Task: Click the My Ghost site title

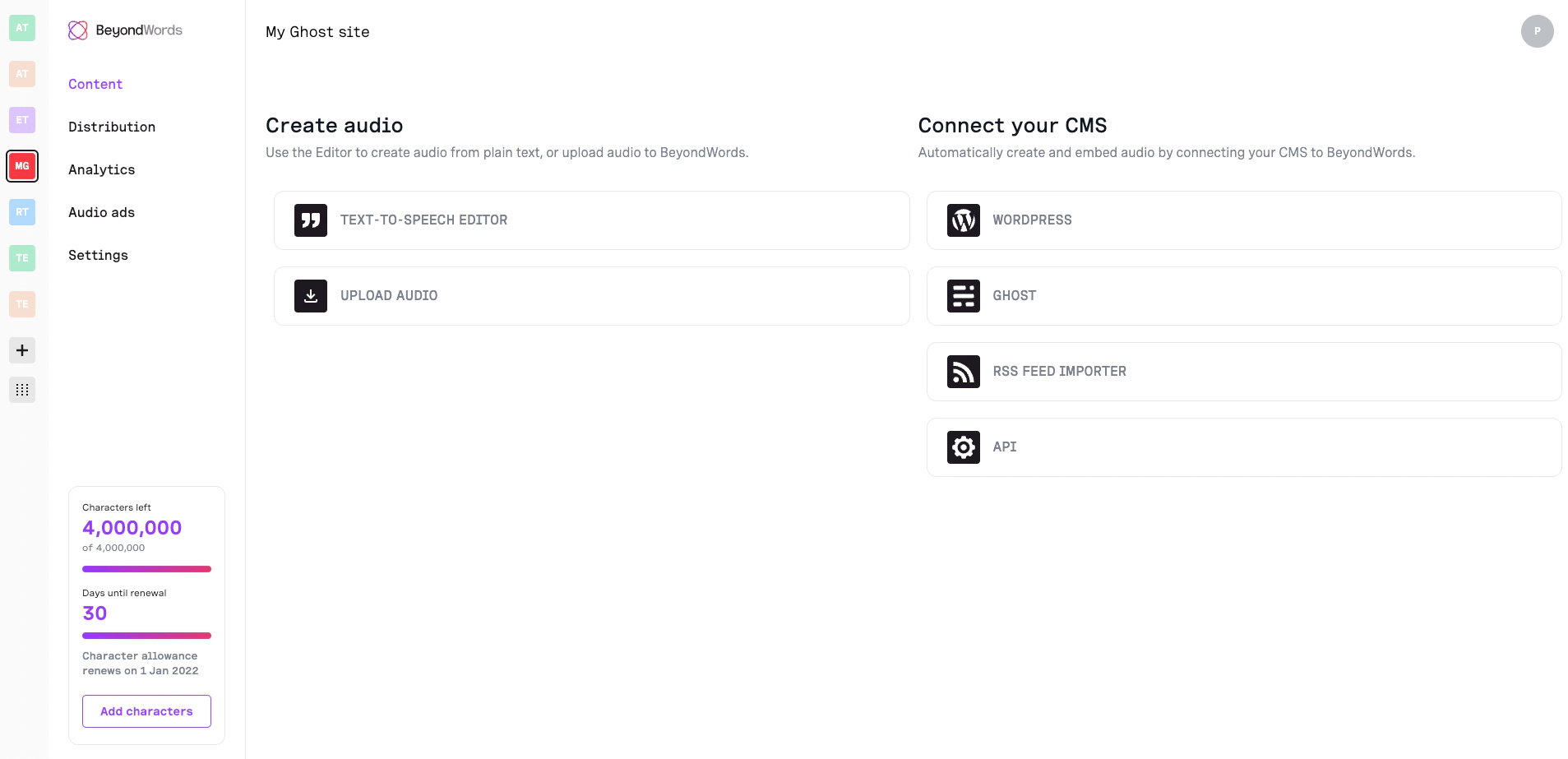Action: pyautogui.click(x=317, y=32)
